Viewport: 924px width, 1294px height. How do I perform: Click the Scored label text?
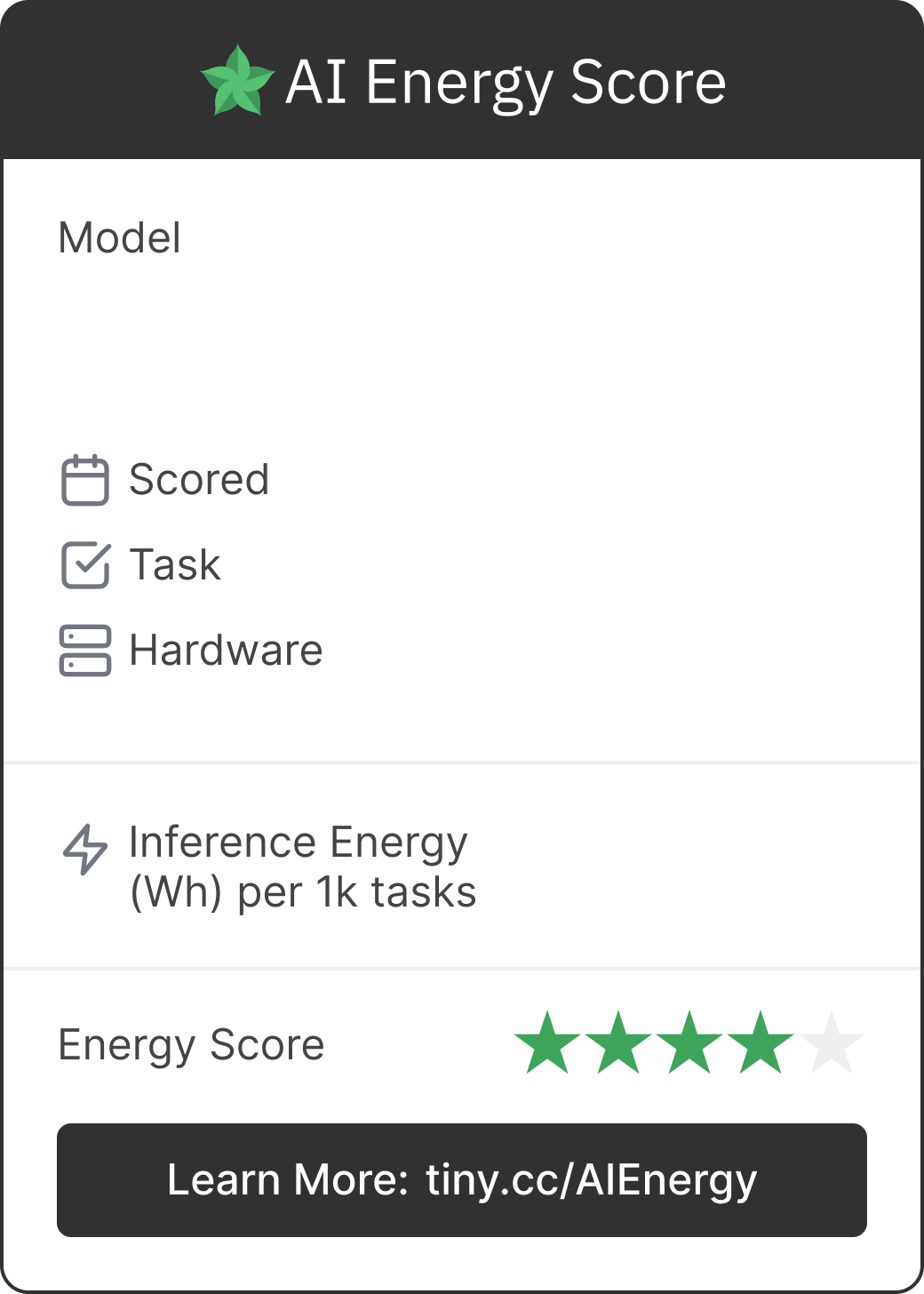199,480
